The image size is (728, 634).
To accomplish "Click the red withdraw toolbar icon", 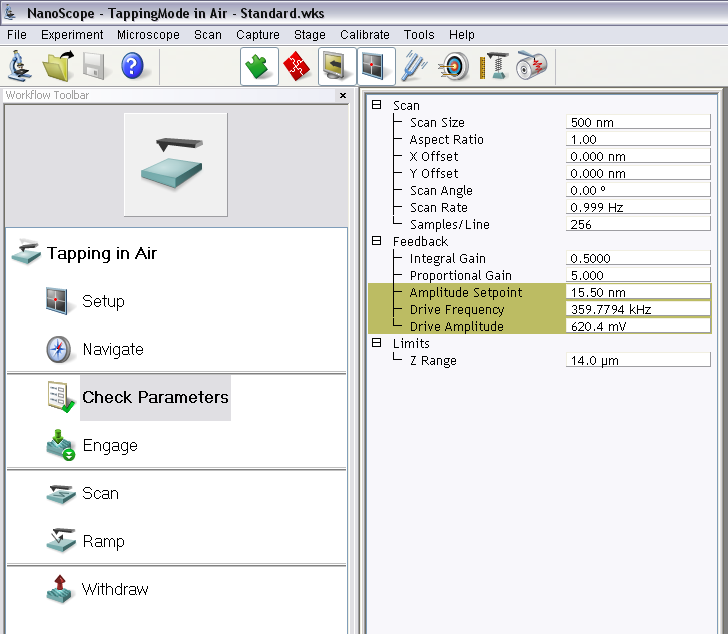I will click(x=296, y=67).
